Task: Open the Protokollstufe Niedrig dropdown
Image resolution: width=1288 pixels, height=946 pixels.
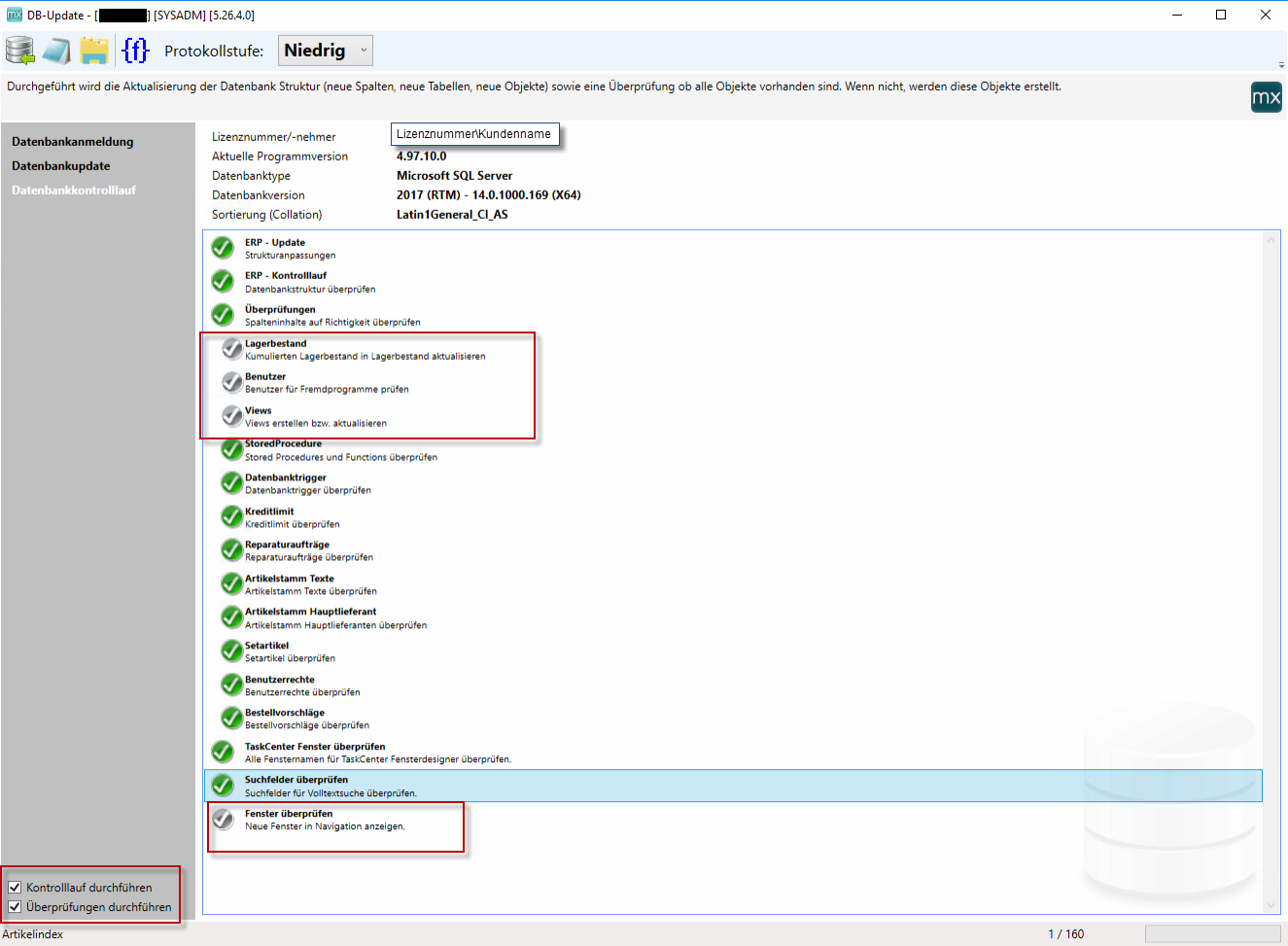Action: [326, 51]
